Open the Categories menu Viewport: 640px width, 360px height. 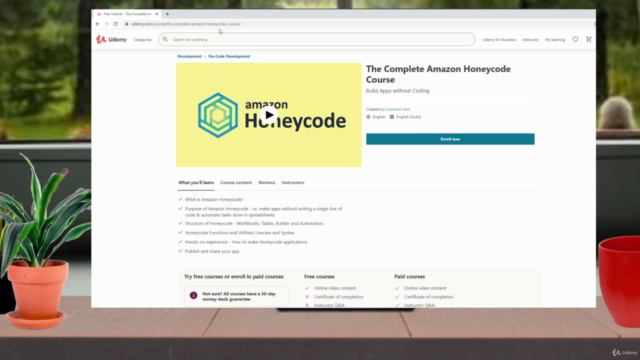[x=142, y=40]
